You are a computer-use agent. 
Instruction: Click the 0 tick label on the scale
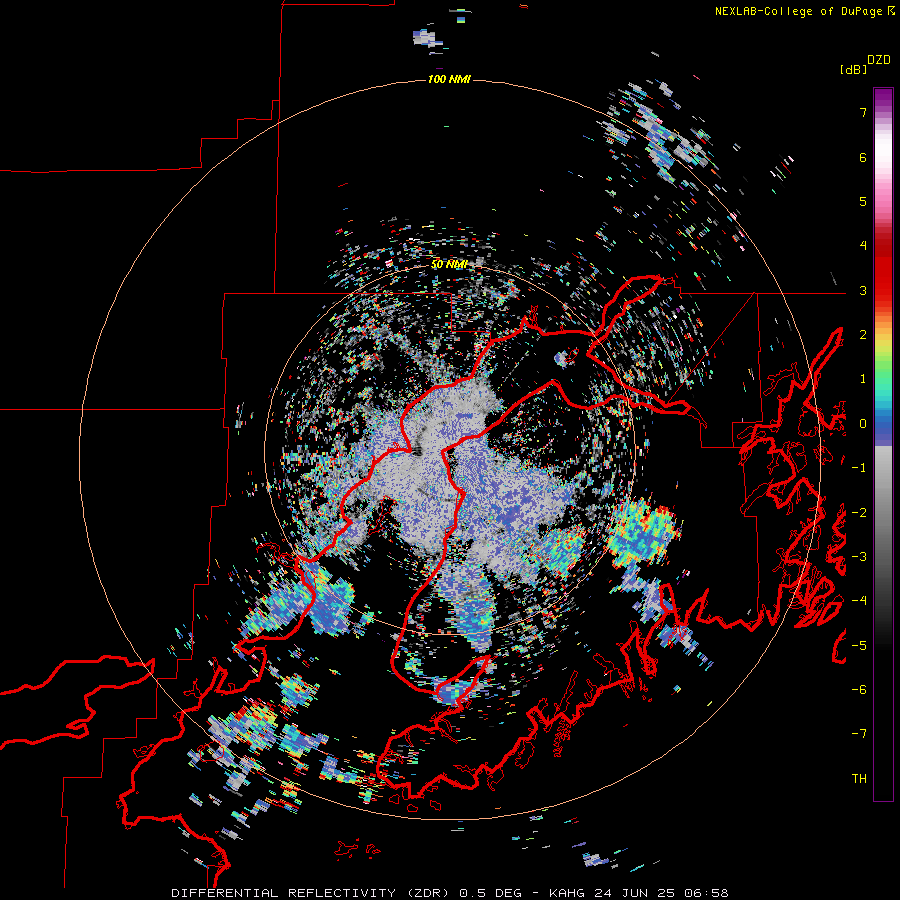point(863,424)
